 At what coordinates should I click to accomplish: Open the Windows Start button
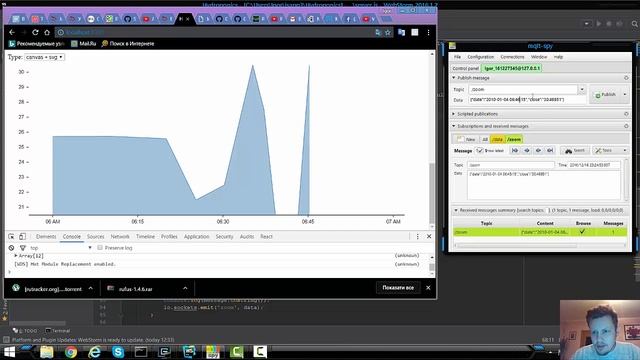pos(9,352)
